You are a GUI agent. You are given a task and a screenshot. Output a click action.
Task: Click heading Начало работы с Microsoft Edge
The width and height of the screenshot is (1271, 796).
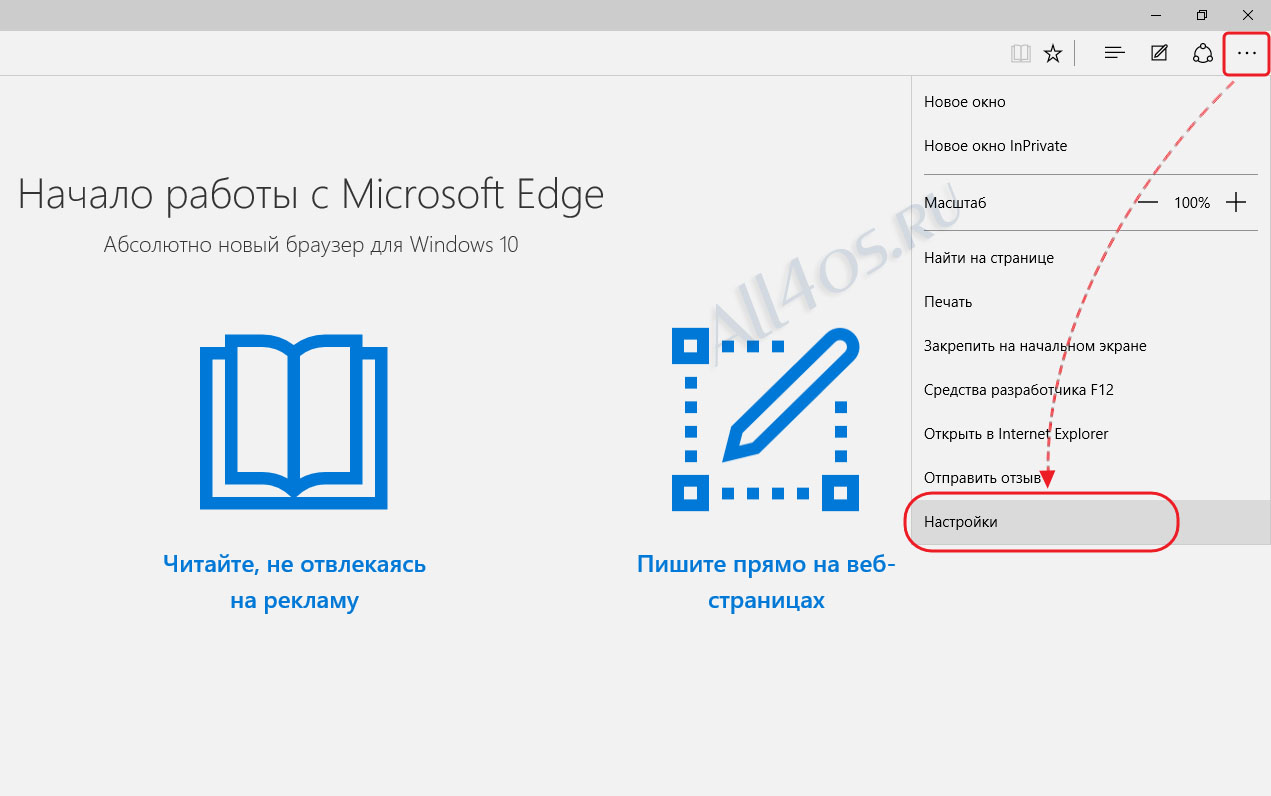click(311, 193)
